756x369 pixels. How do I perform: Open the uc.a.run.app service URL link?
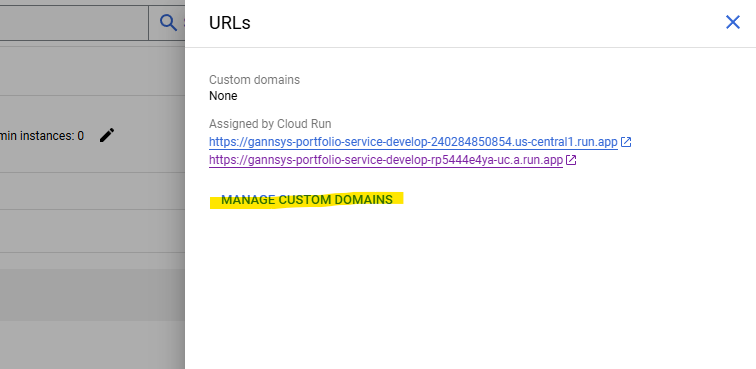click(x=386, y=160)
